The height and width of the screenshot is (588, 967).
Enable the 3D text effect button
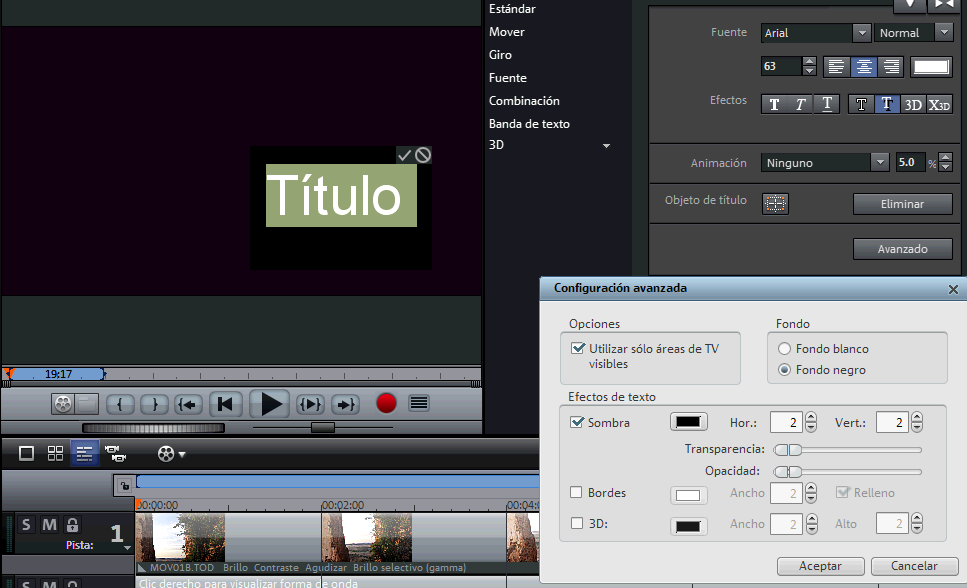913,104
